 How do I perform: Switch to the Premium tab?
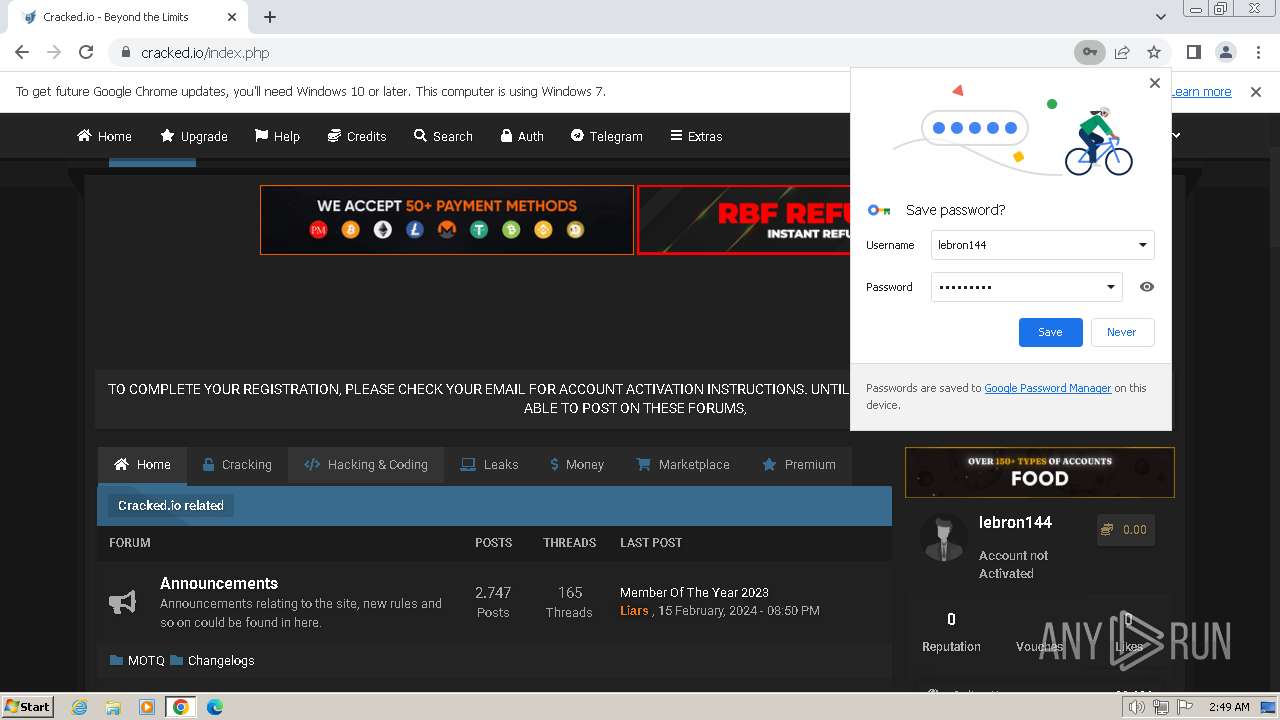click(799, 465)
